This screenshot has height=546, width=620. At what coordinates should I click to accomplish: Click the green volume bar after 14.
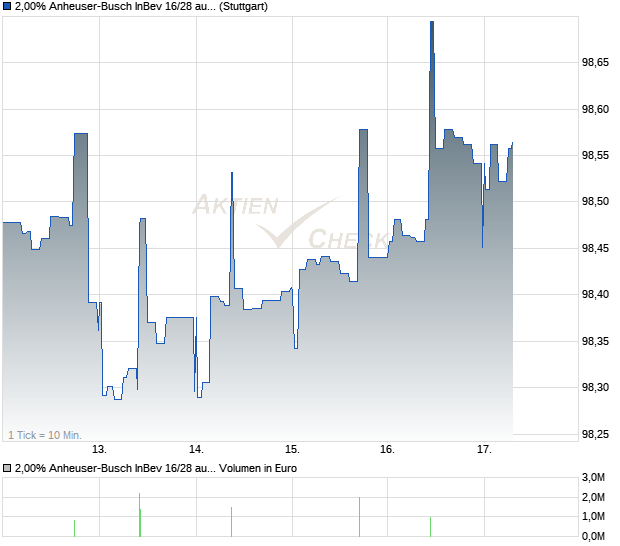pyautogui.click(x=231, y=521)
